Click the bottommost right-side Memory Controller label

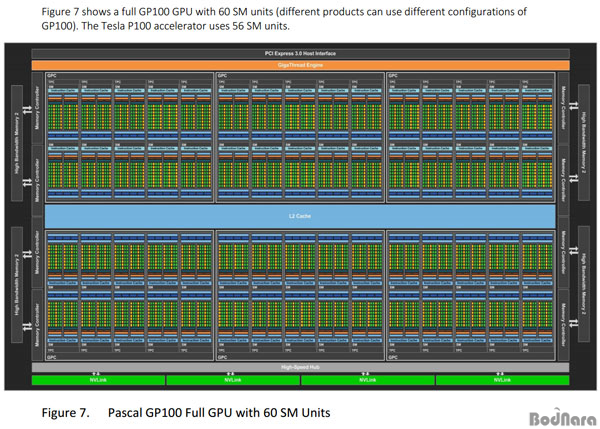564,325
